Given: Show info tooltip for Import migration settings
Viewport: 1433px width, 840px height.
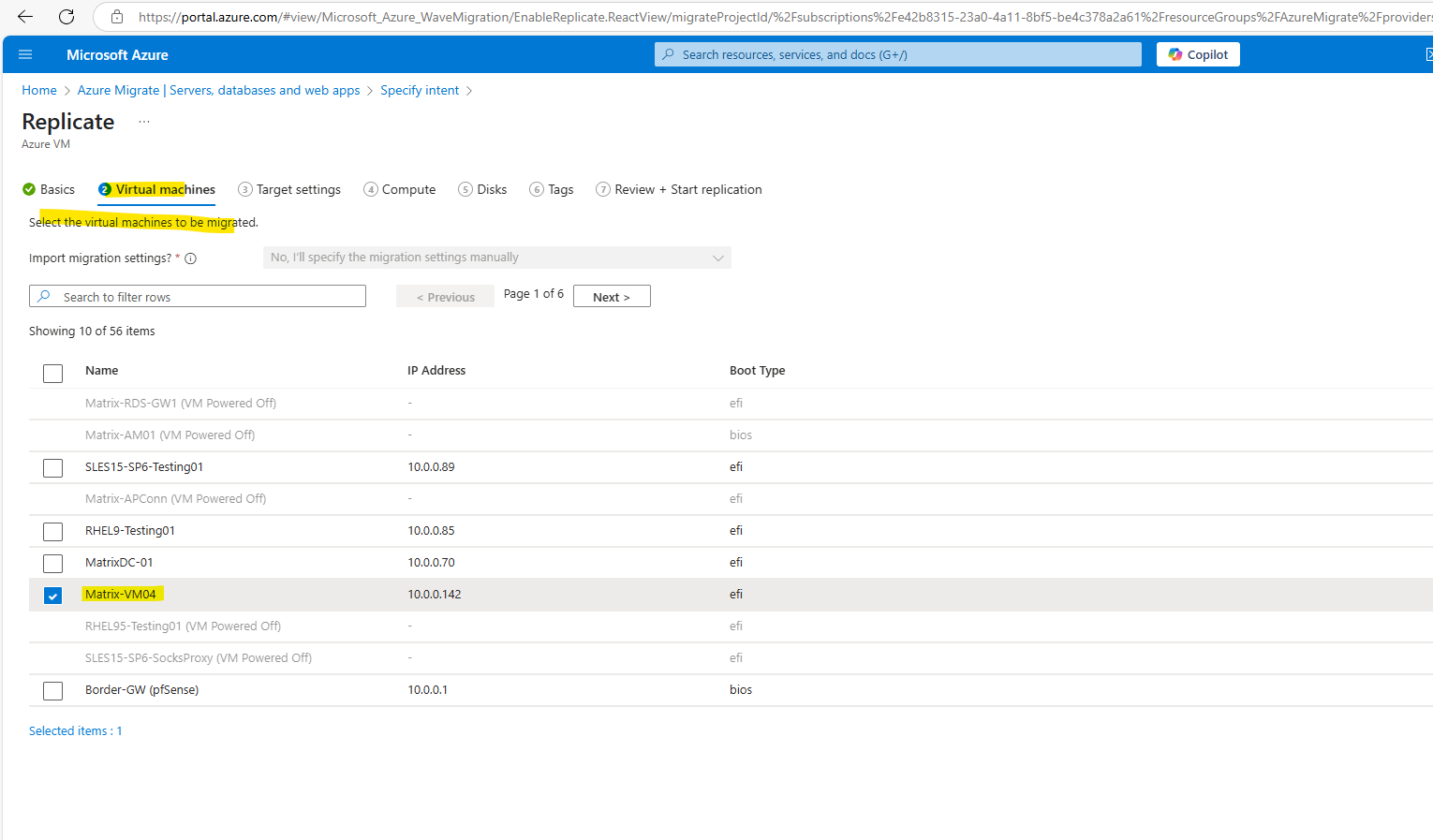Looking at the screenshot, I should point(191,258).
